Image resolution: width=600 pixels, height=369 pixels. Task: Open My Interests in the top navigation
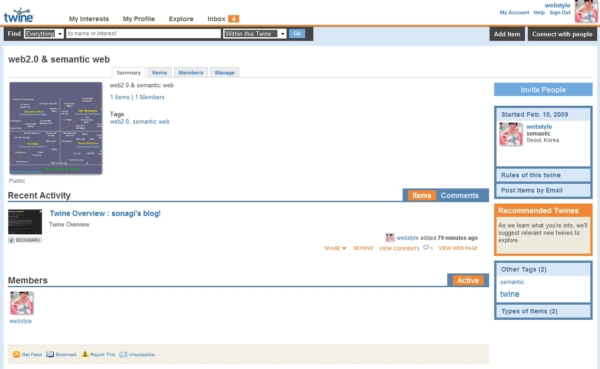pyautogui.click(x=89, y=19)
